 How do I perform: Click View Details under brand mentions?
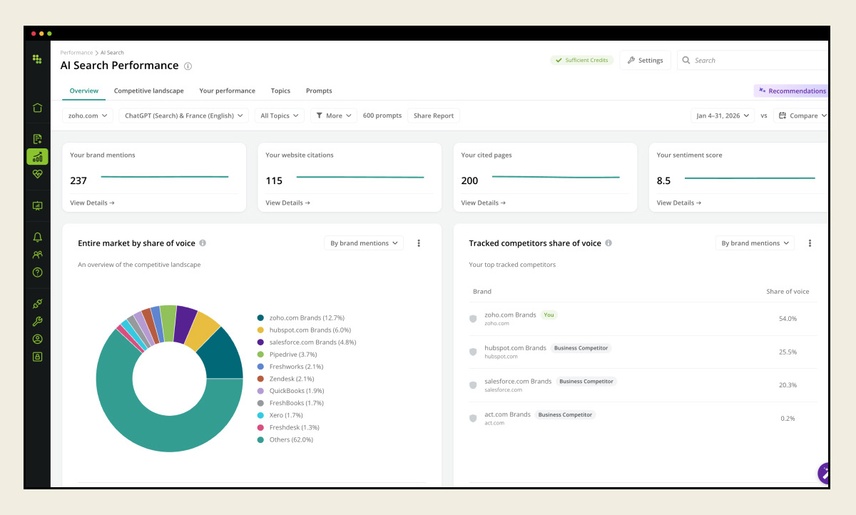click(x=92, y=203)
